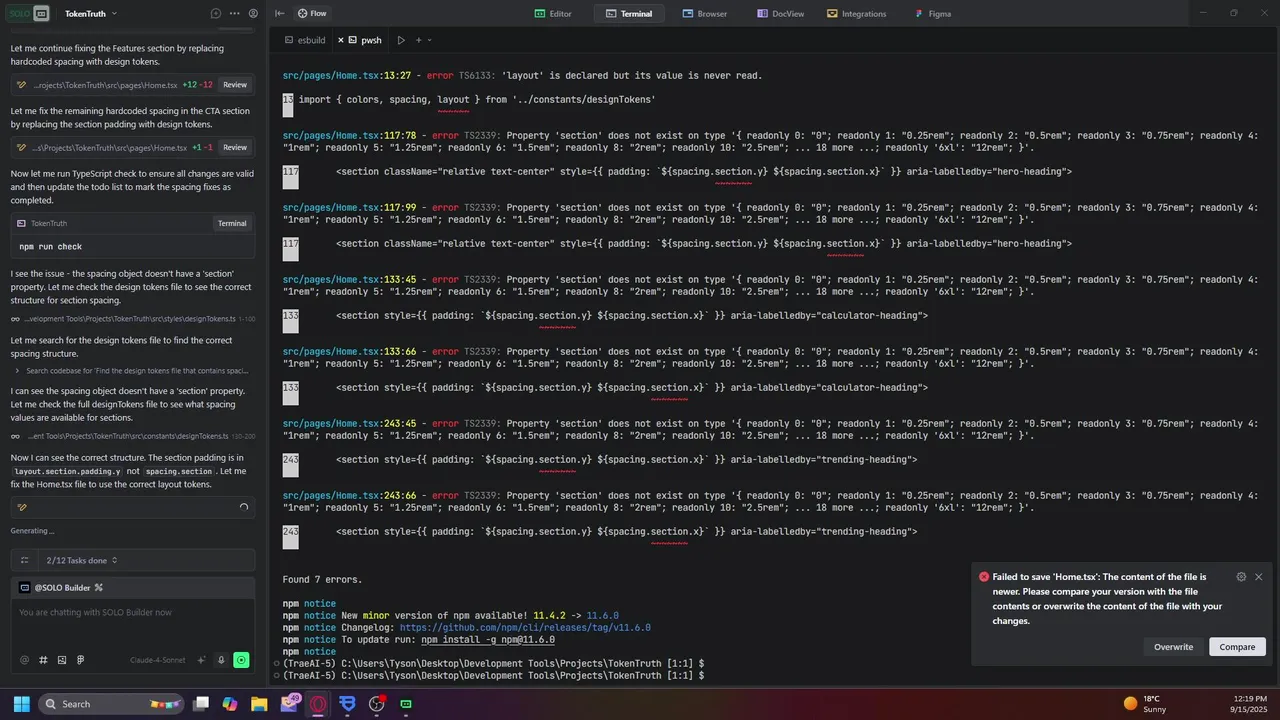1280x720 pixels.
Task: Click the src/pages/Home.tsx:117:78 error path
Action: point(349,136)
